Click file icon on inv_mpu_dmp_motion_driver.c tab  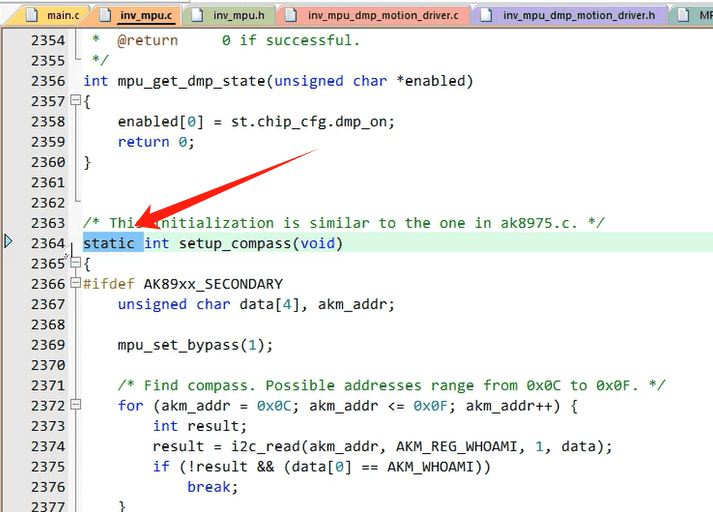pyautogui.click(x=291, y=15)
